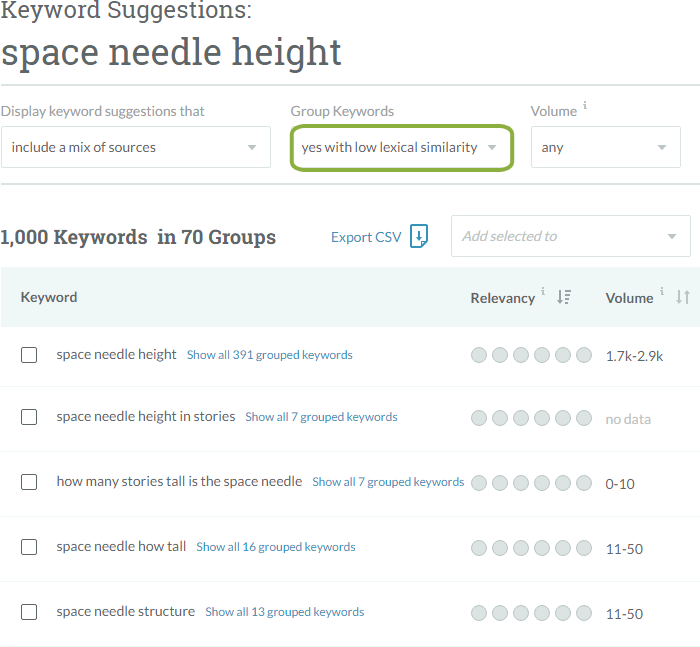700x647 pixels.
Task: Open the 'Add selected to' dropdown
Action: (570, 236)
